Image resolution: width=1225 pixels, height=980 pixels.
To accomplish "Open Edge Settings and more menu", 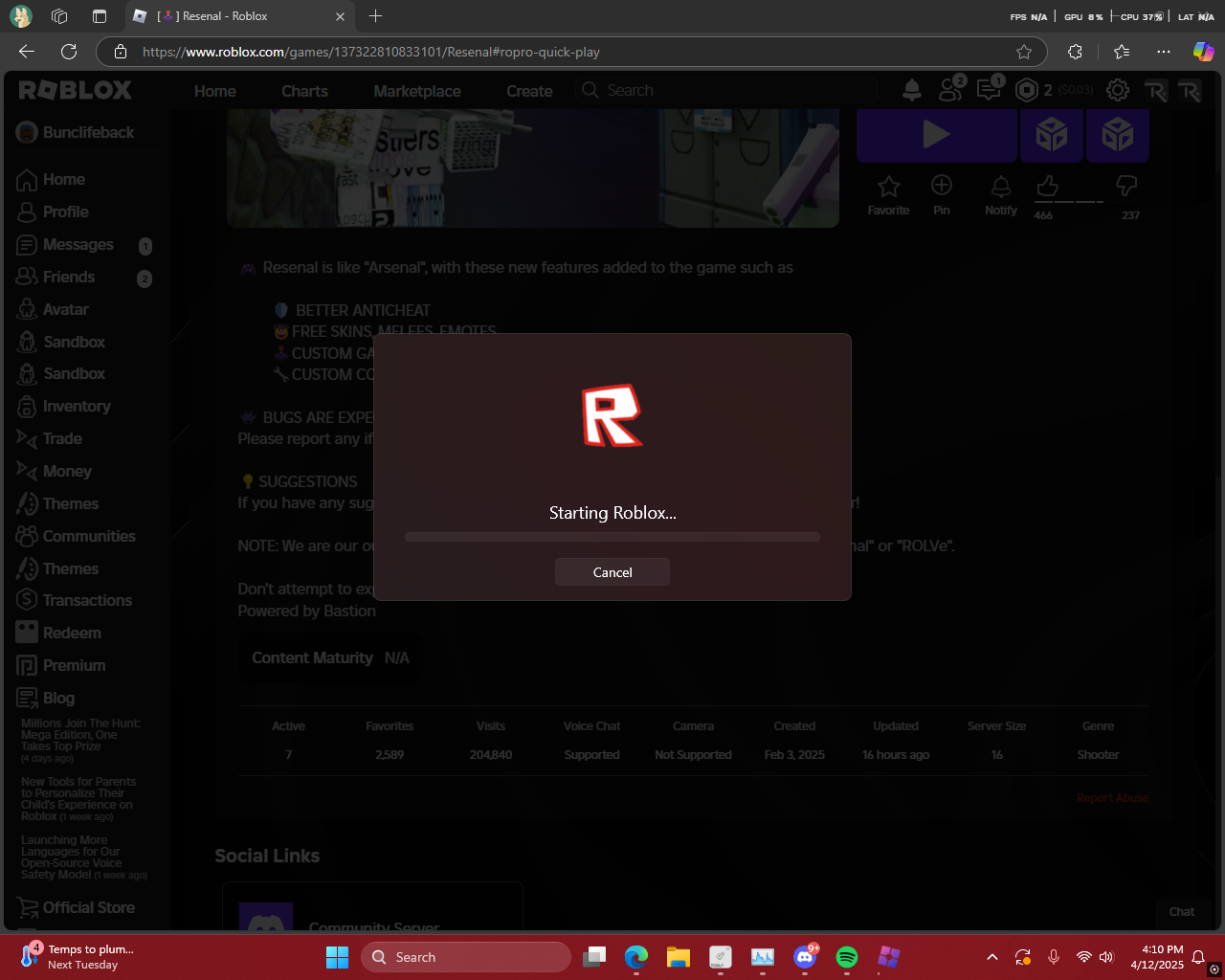I will pos(1163,52).
